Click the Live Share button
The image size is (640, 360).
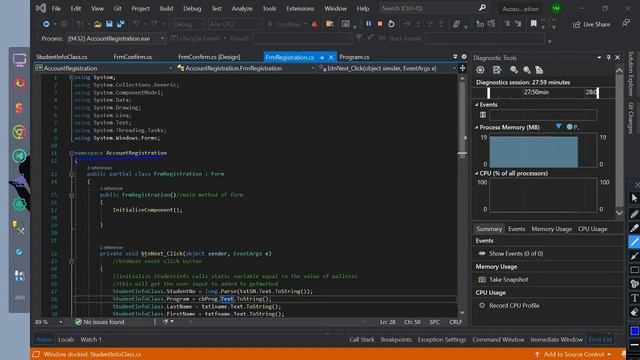[591, 24]
